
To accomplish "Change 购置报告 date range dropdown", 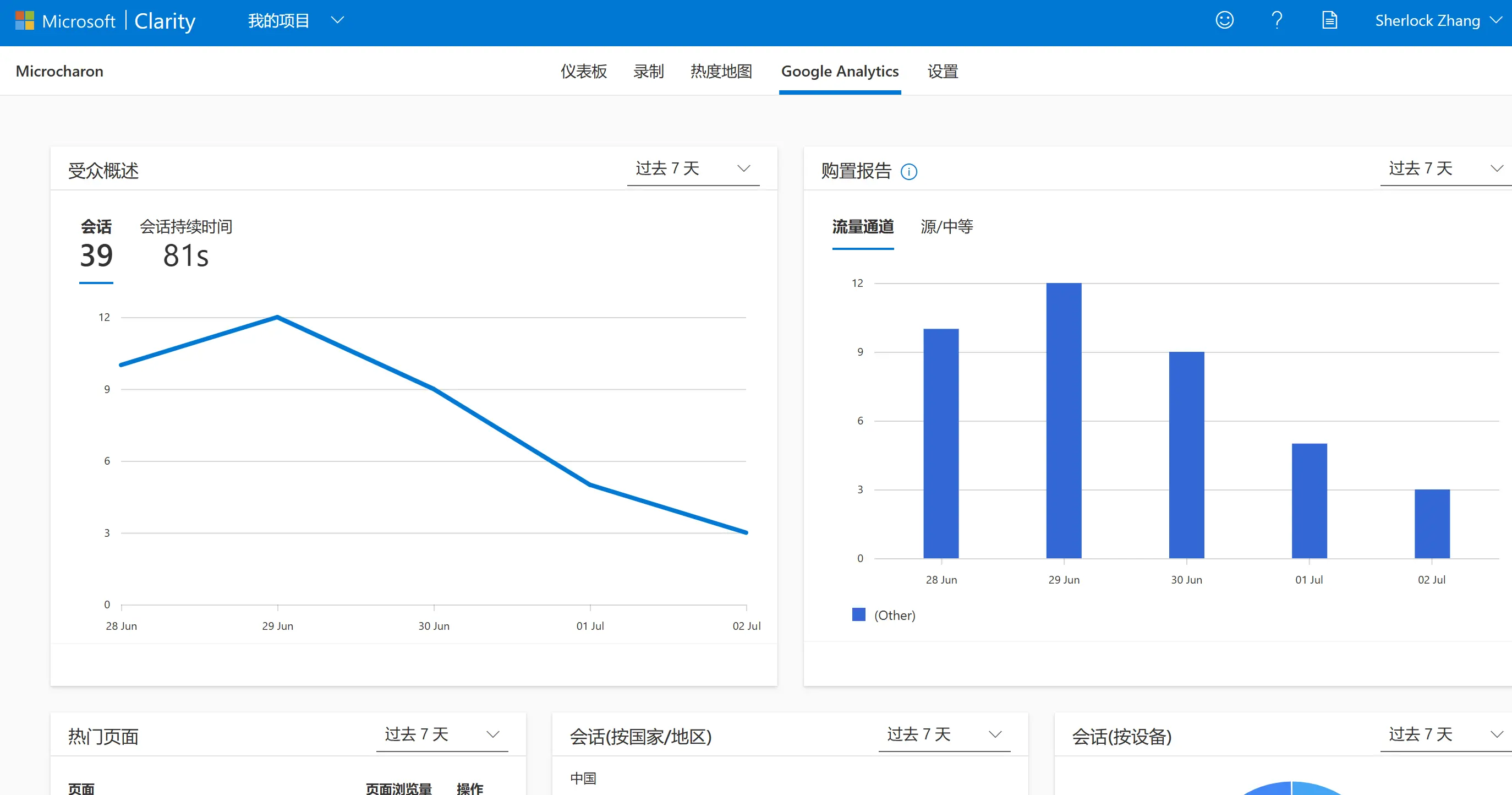I will [1447, 169].
